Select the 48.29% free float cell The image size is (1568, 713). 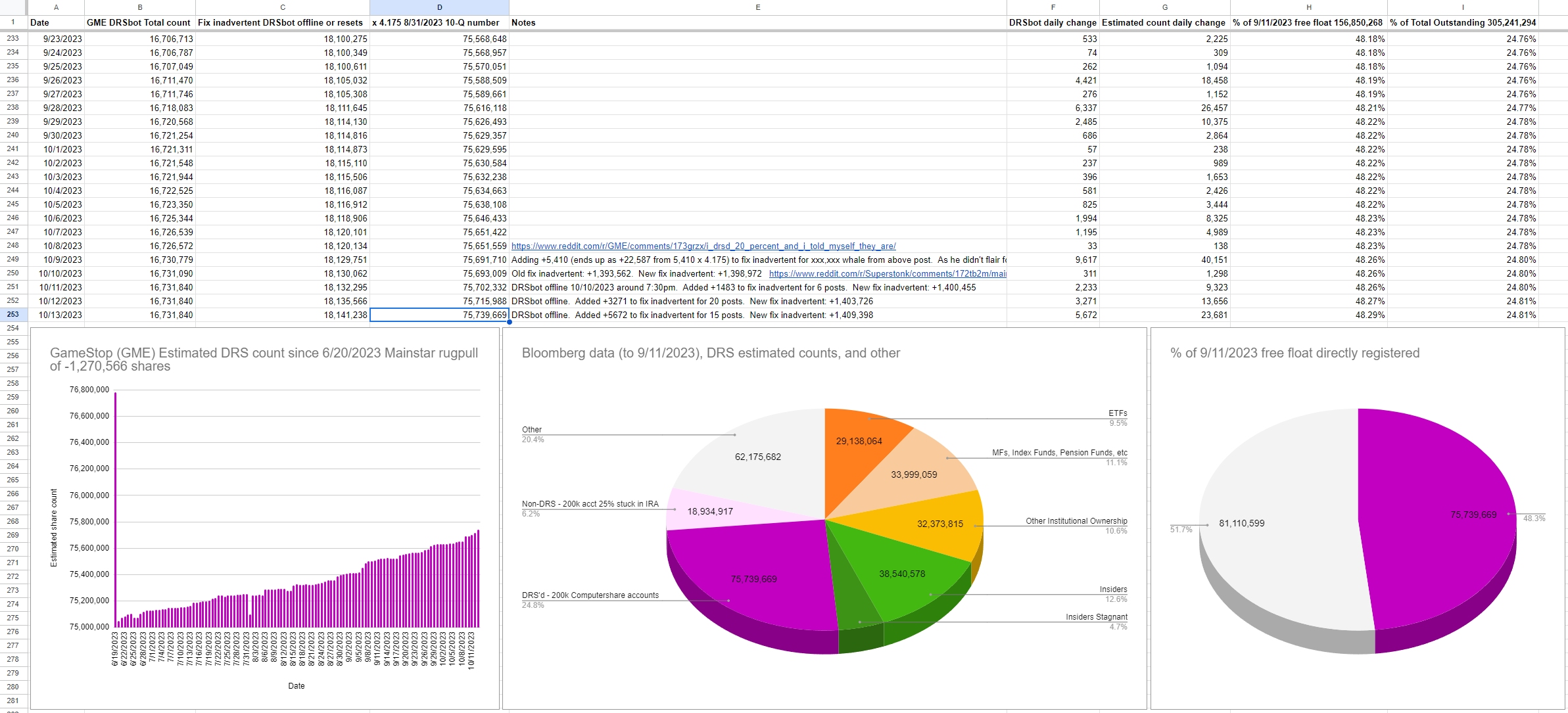point(1308,315)
